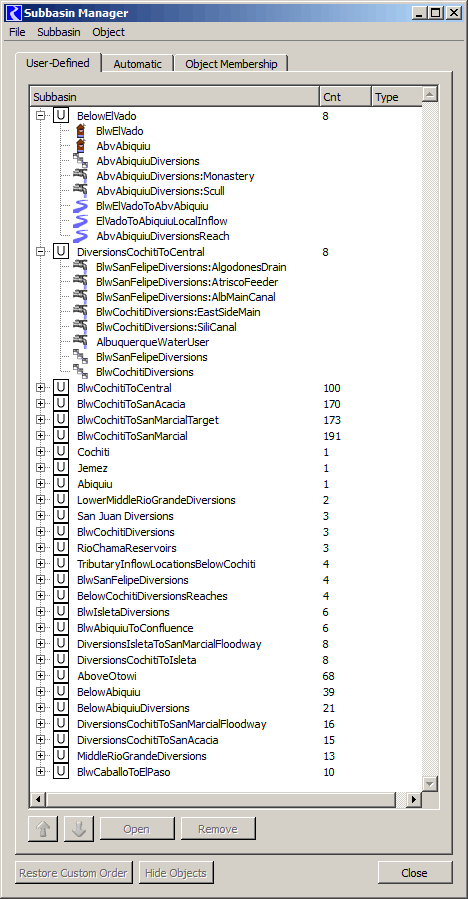Expand the AboveOtowi subbasin
The image size is (468, 899).
40,676
